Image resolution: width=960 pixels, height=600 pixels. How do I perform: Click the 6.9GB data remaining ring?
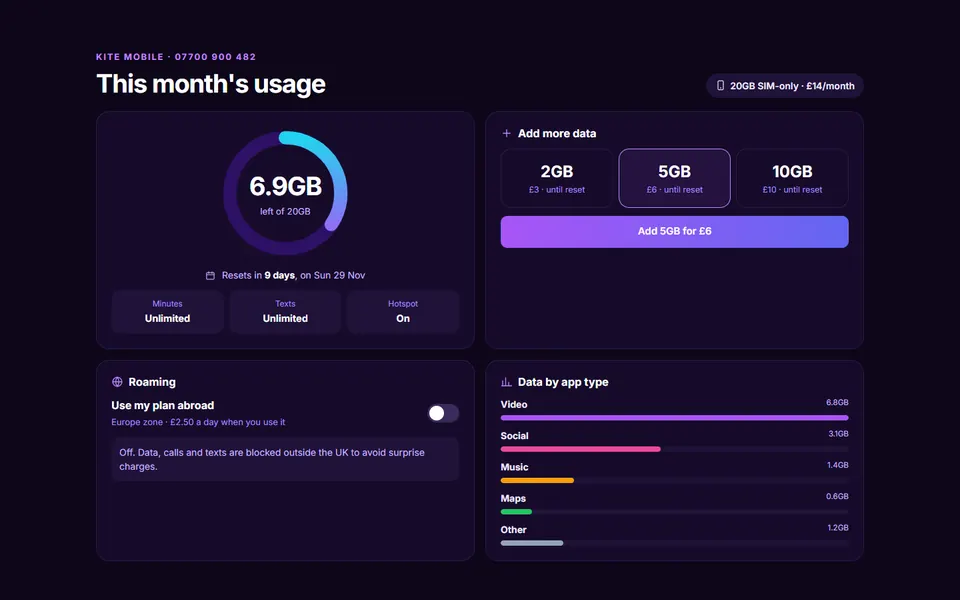coord(285,193)
